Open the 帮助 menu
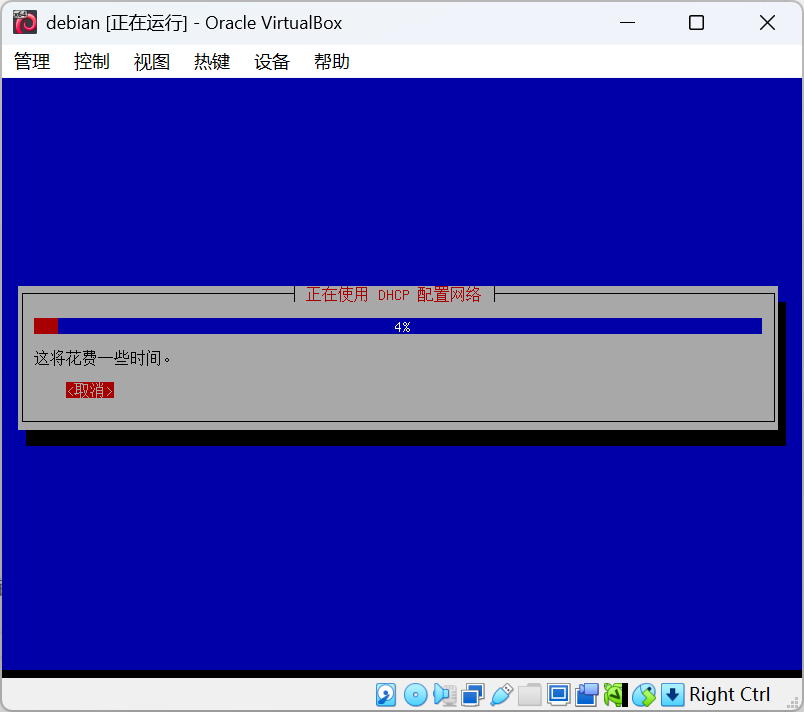The image size is (804, 712). 332,62
